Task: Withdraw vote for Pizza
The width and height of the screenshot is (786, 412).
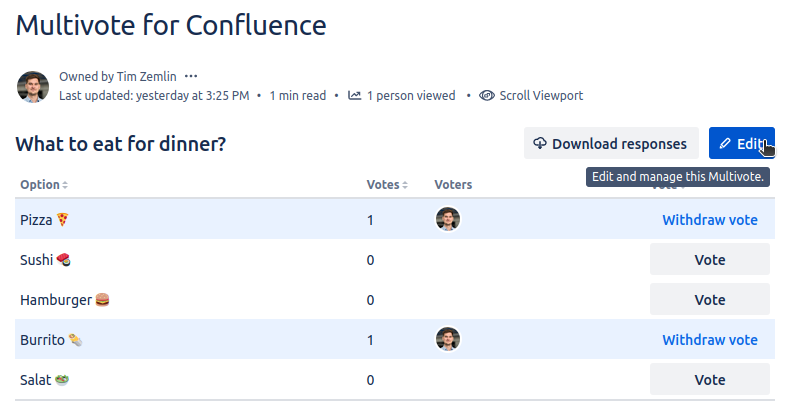Action: [709, 220]
